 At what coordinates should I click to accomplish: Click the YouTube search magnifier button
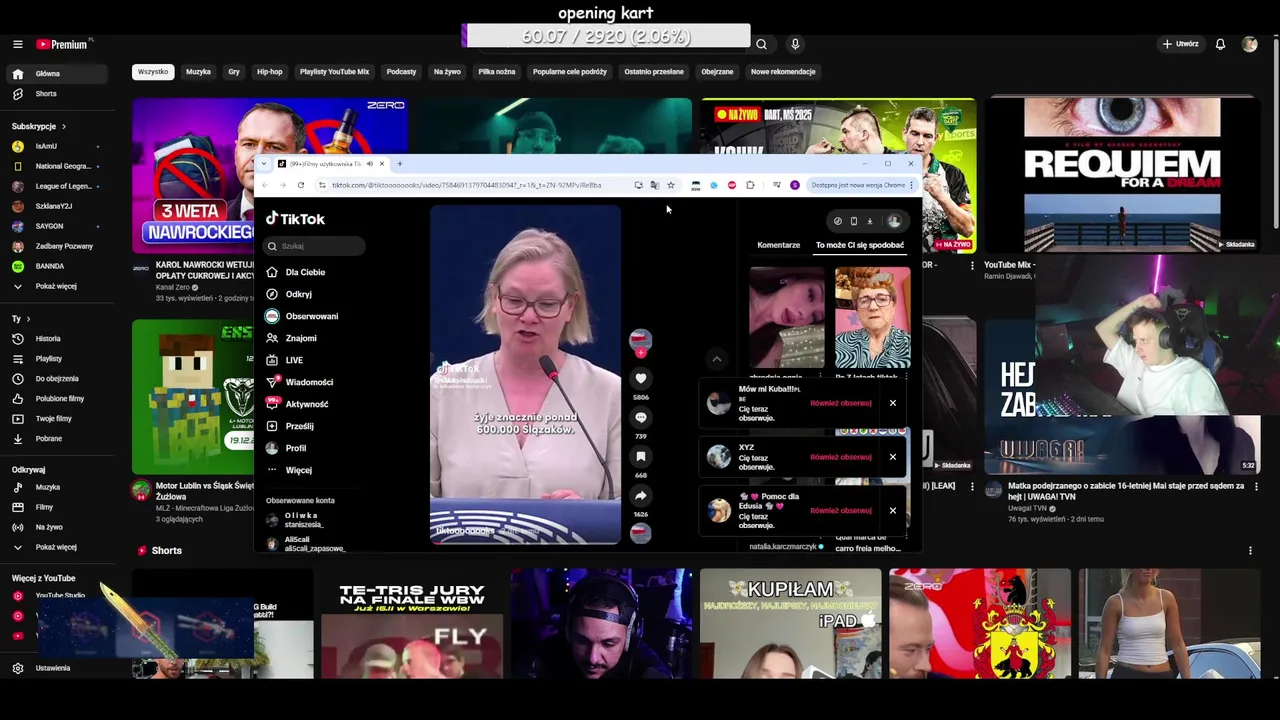pos(761,44)
